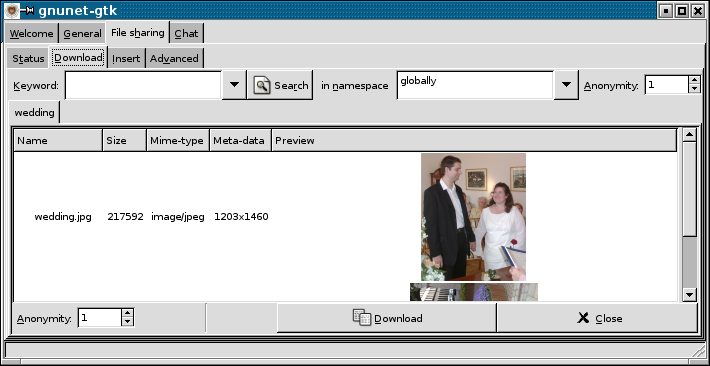Increase top Anonymity with up arrow

pyautogui.click(x=694, y=80)
